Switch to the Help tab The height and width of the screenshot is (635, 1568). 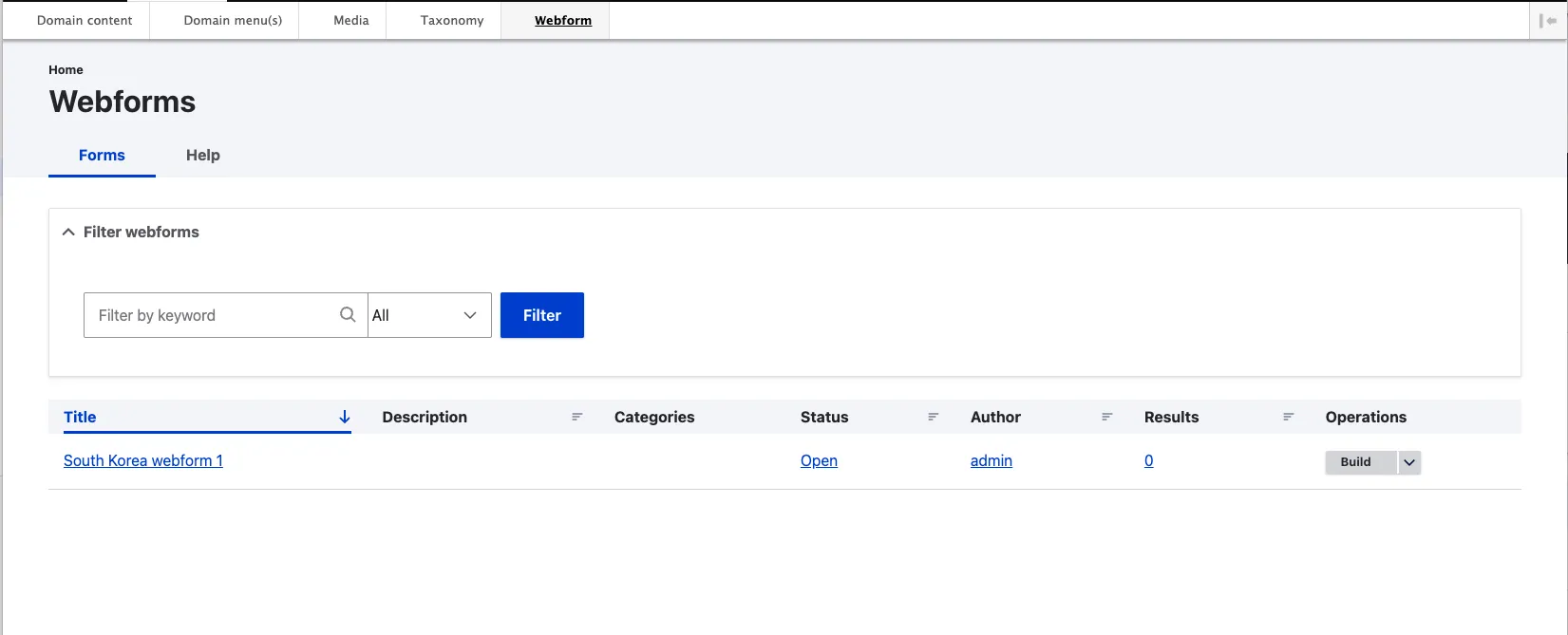coord(202,155)
